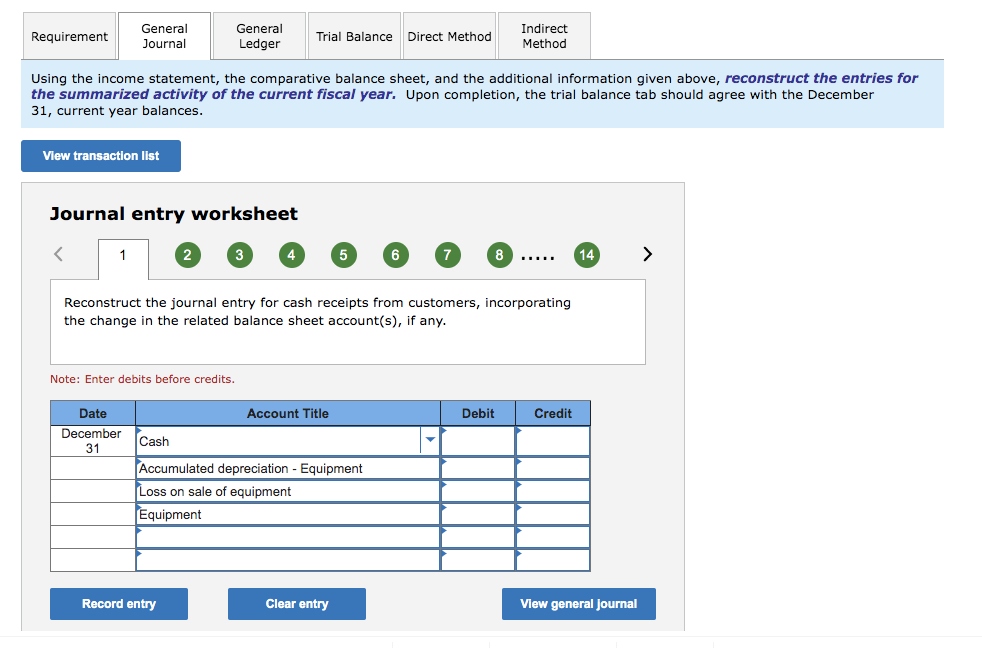This screenshot has width=982, height=648.
Task: Click Credit cell for Accumulated depreciation row
Action: pyautogui.click(x=553, y=468)
